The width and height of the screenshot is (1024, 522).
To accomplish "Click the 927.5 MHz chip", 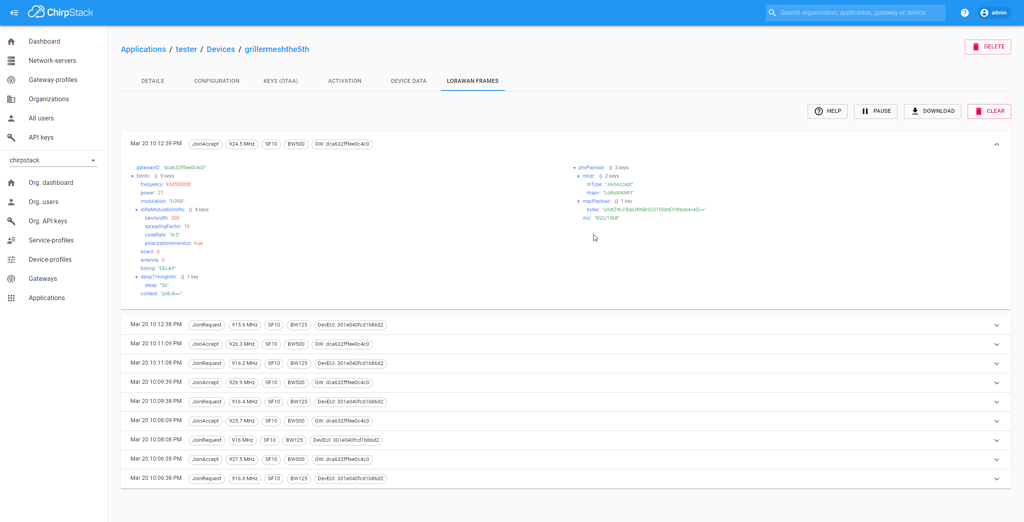I will pos(242,459).
